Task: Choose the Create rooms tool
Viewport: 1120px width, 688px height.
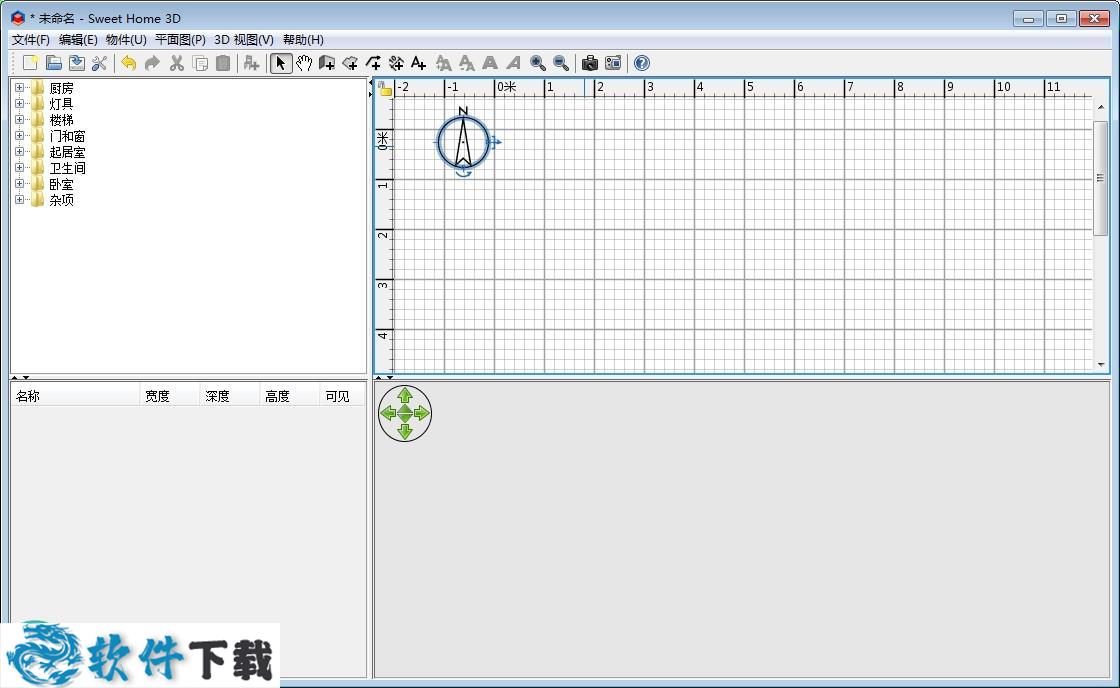Action: click(x=350, y=63)
